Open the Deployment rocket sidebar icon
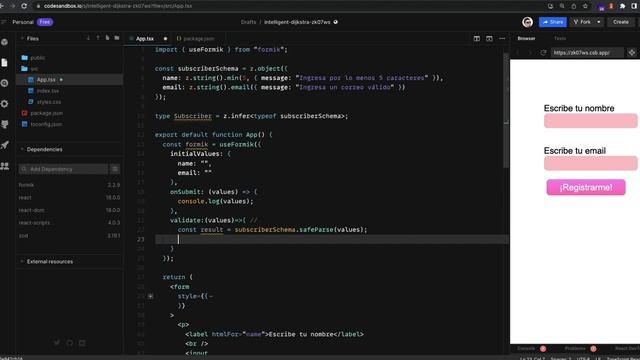The width and height of the screenshot is (640, 360). 4,145
